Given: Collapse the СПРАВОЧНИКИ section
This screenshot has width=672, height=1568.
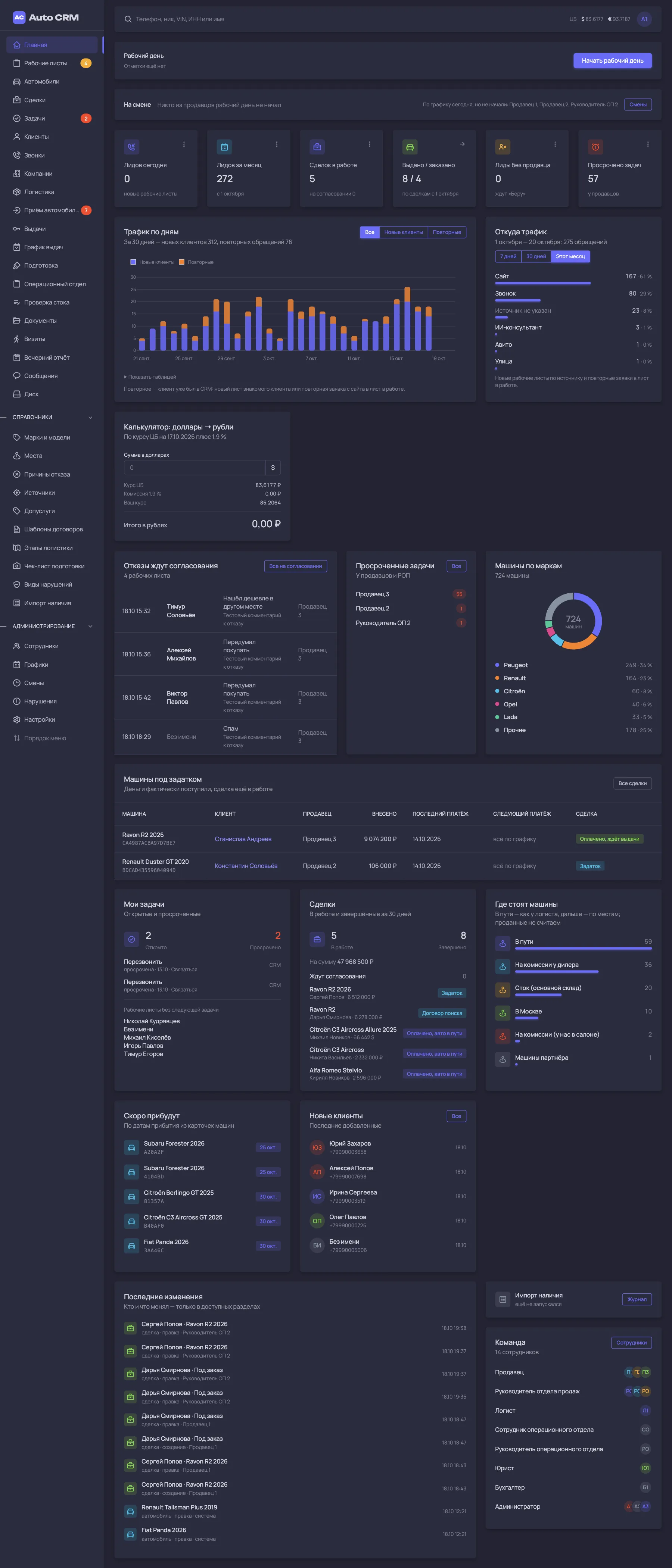Looking at the screenshot, I should click(90, 418).
